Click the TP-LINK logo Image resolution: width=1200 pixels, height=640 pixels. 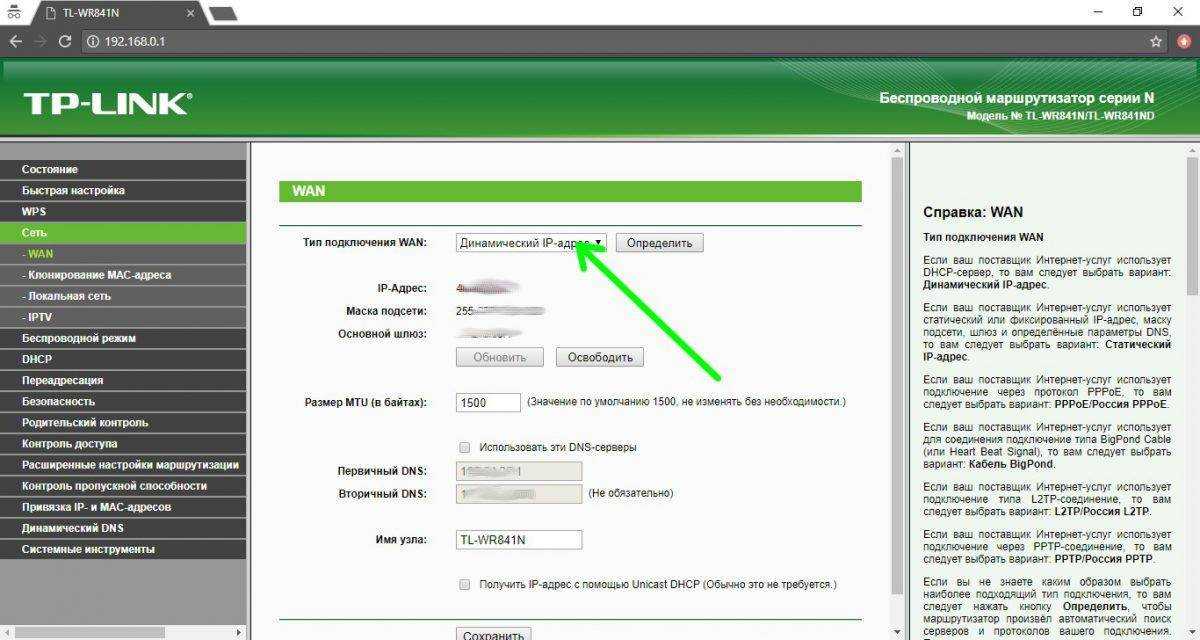(106, 103)
